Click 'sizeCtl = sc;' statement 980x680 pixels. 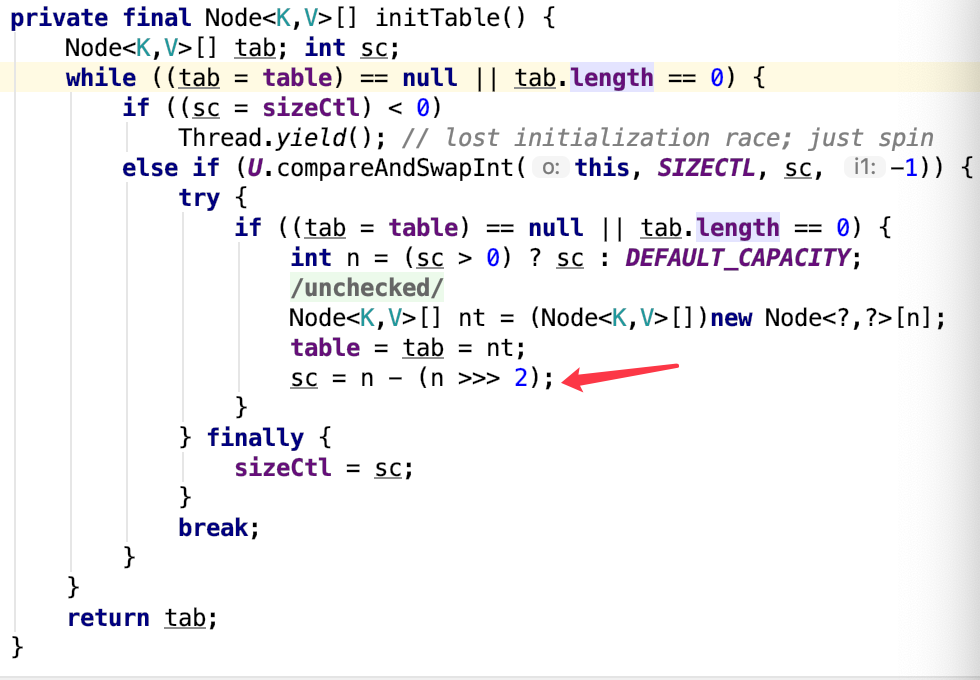324,468
